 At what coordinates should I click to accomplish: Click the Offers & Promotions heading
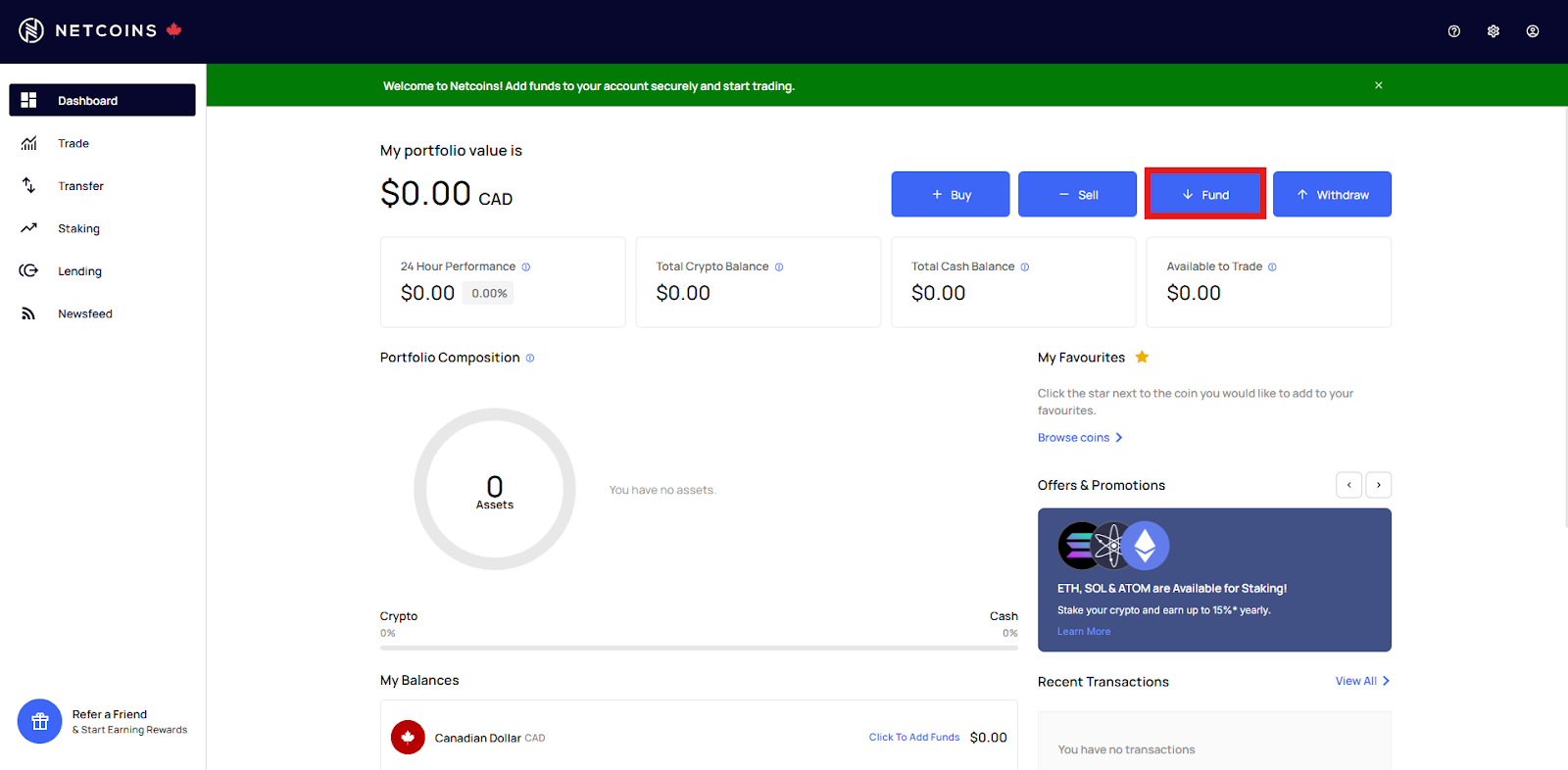pyautogui.click(x=1102, y=485)
